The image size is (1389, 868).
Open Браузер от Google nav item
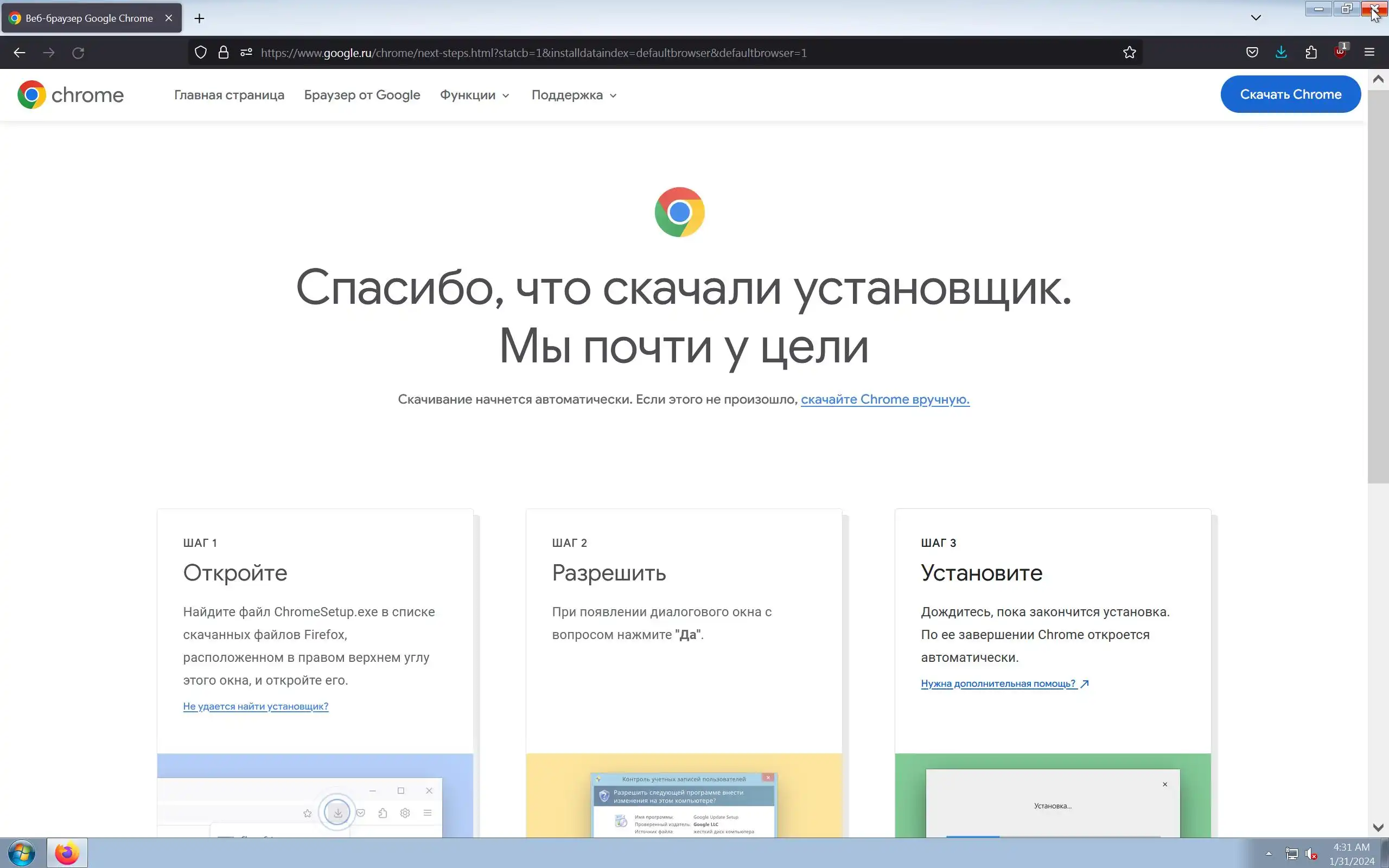pos(361,95)
